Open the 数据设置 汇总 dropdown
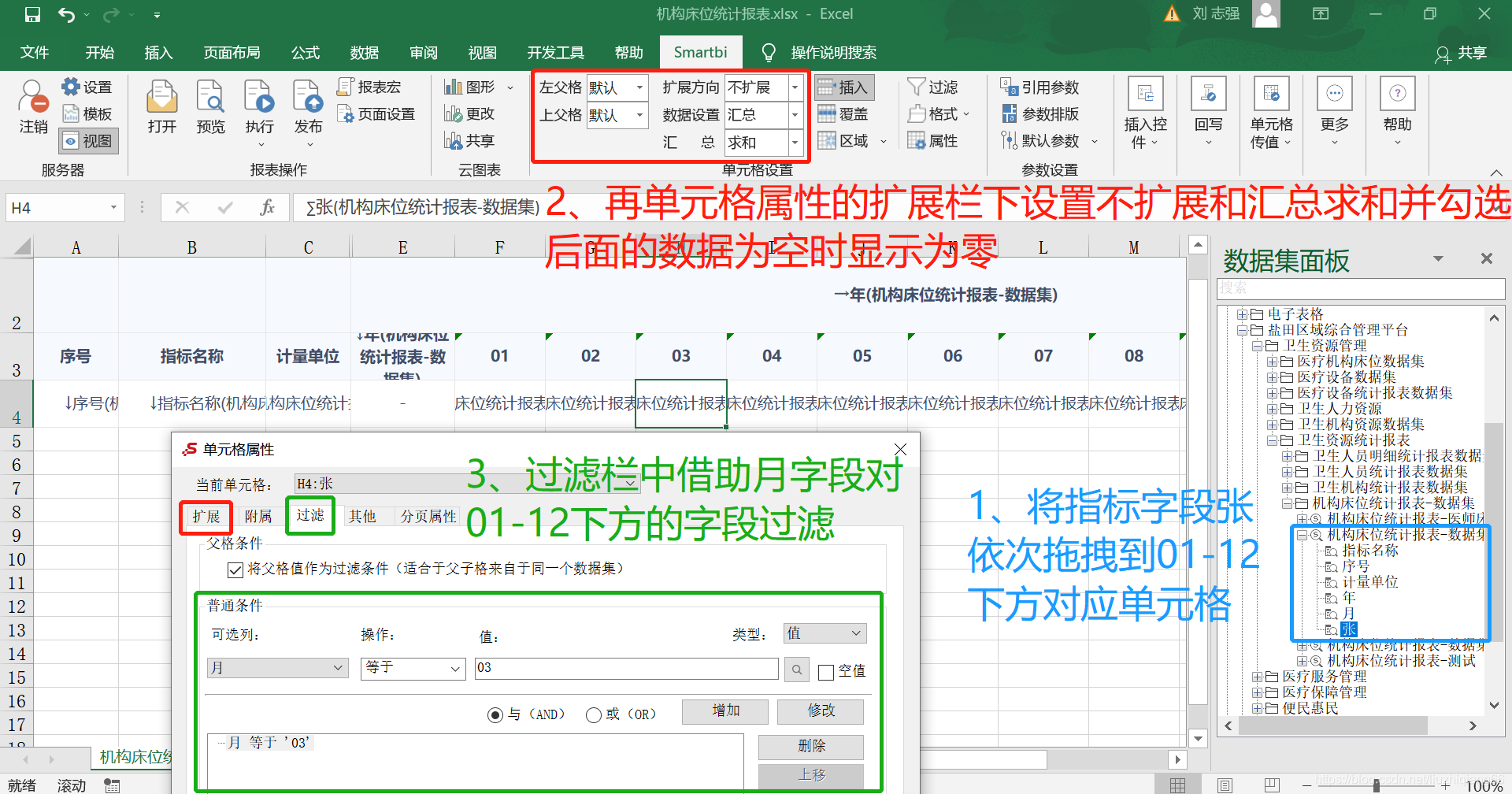Screen dimensions: 1512x794 [x=795, y=115]
